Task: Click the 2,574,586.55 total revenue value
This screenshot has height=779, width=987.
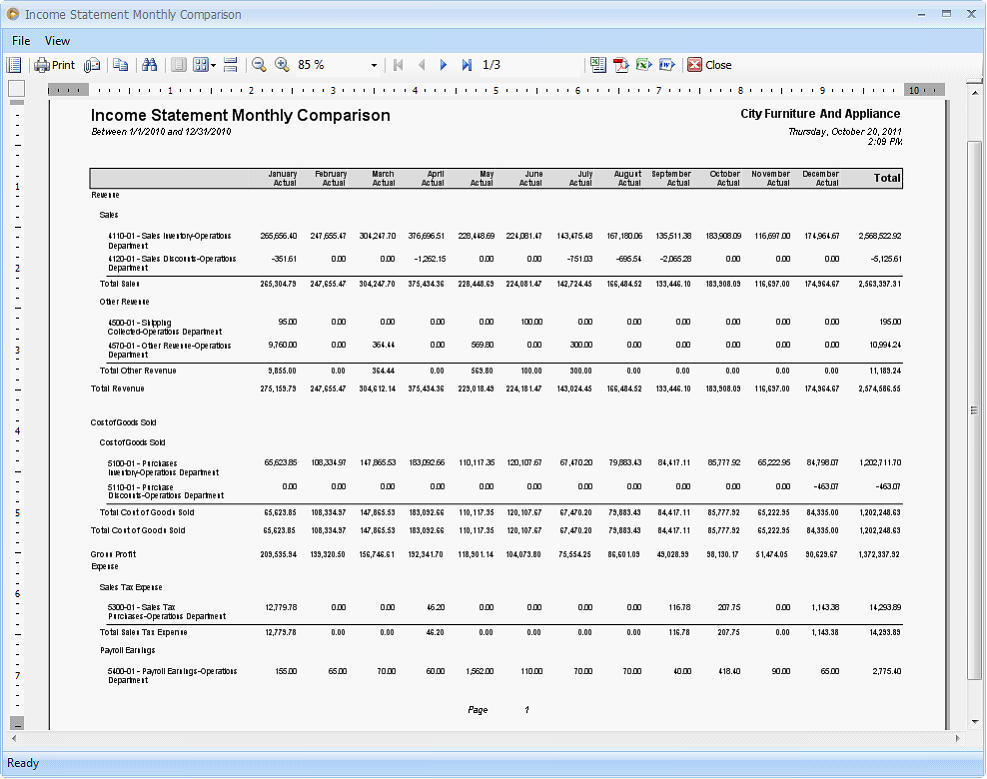Action: click(880, 389)
